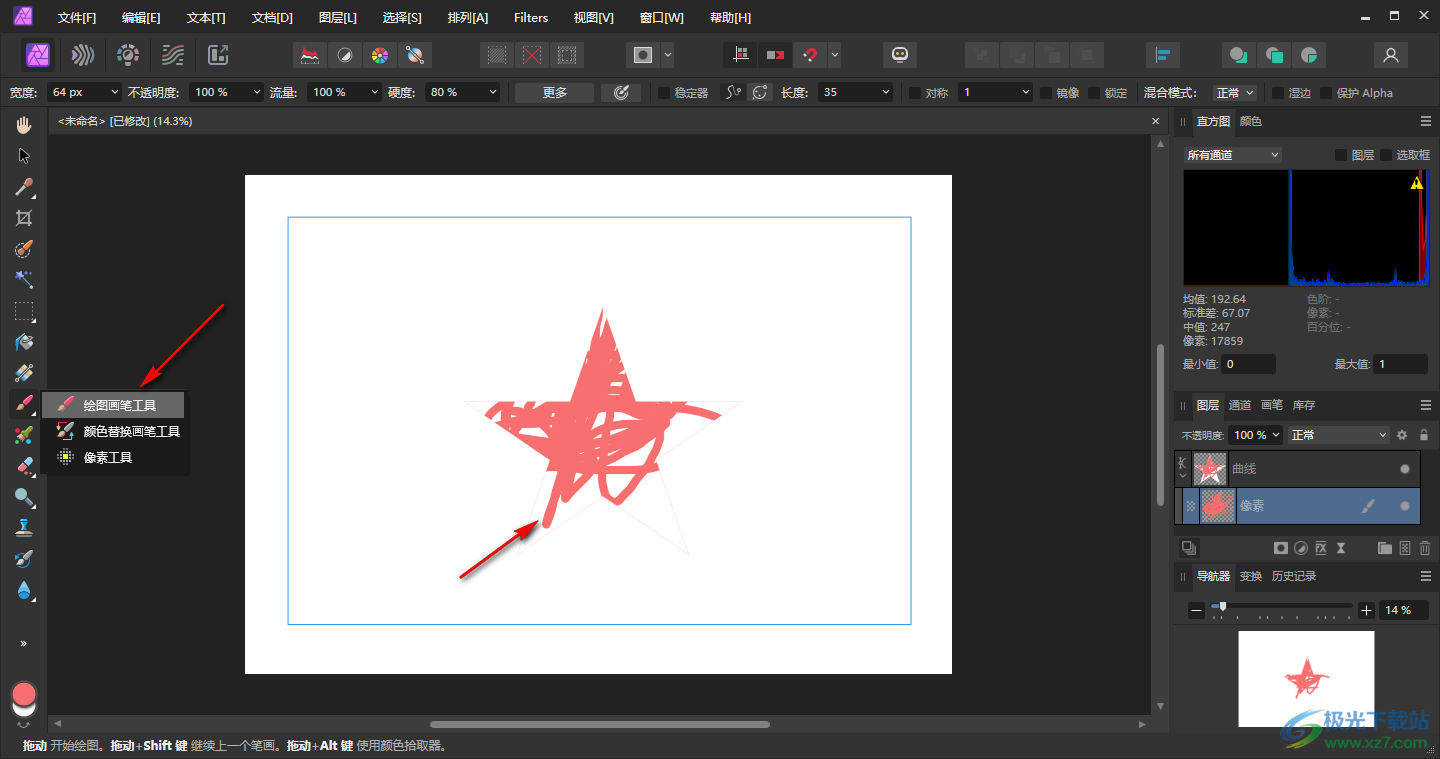Screen dimensions: 1440x759
Task: Enable the 对称 symmetry checkbox
Action: 915,93
